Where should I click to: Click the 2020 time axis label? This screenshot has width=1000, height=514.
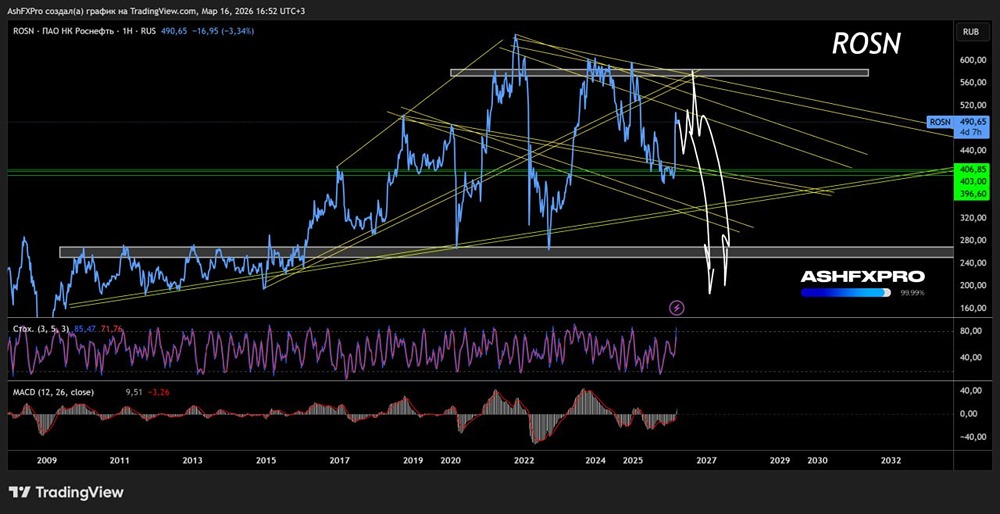point(450,460)
